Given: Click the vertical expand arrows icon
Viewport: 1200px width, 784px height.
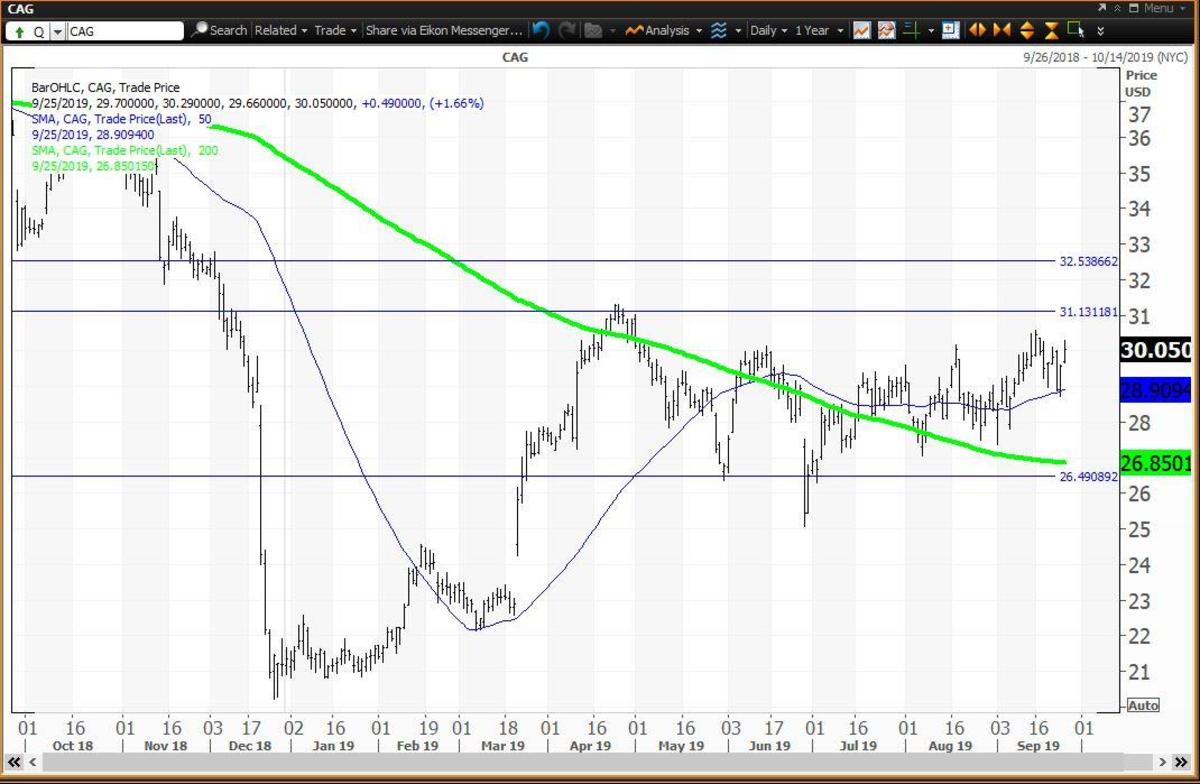Looking at the screenshot, I should pyautogui.click(x=1027, y=30).
